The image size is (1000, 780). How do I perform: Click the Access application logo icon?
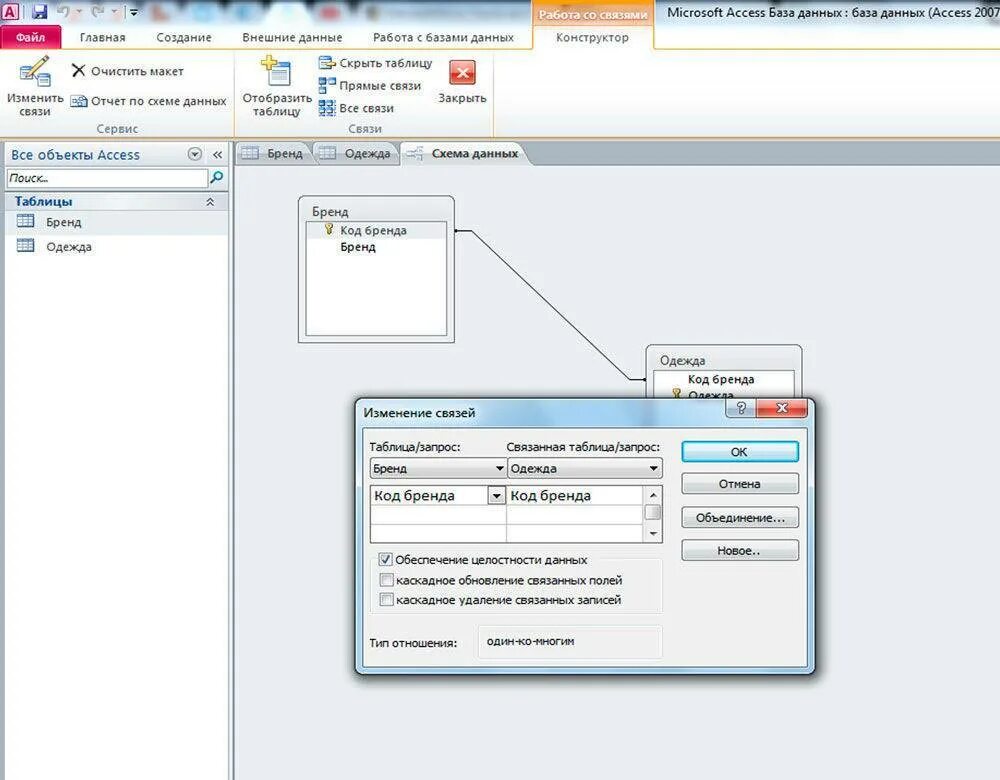(x=11, y=11)
